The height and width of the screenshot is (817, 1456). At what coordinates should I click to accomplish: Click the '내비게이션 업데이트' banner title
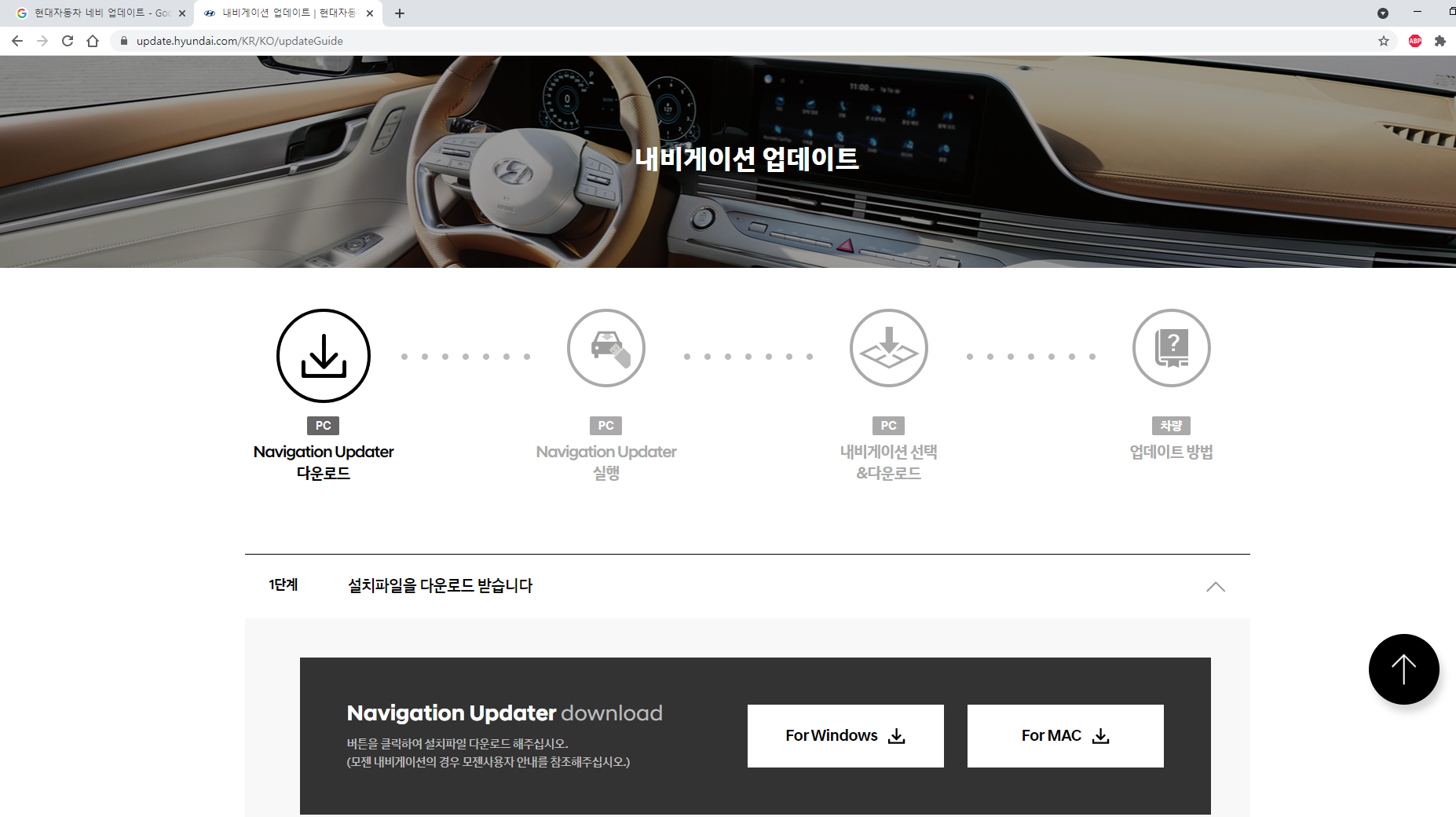pos(747,159)
